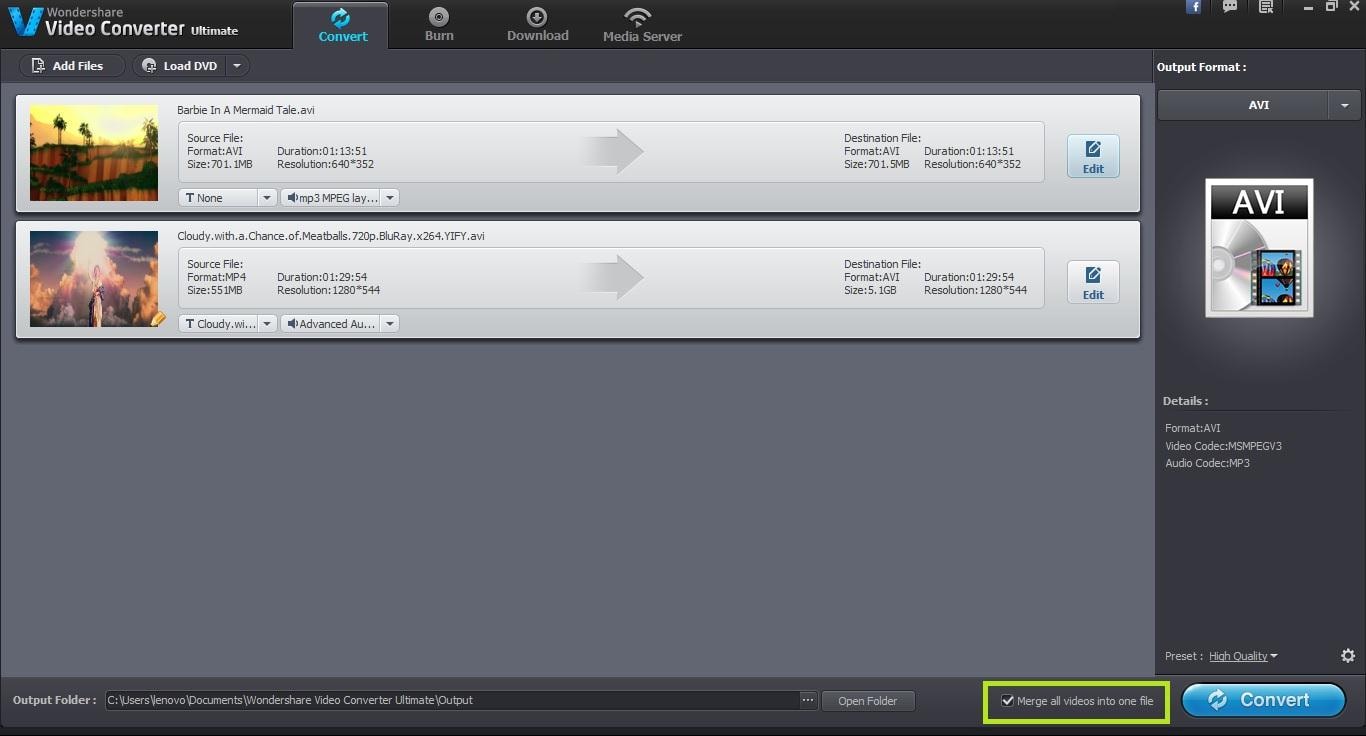
Task: Click destination Size:5.1GB text
Action: point(872,290)
